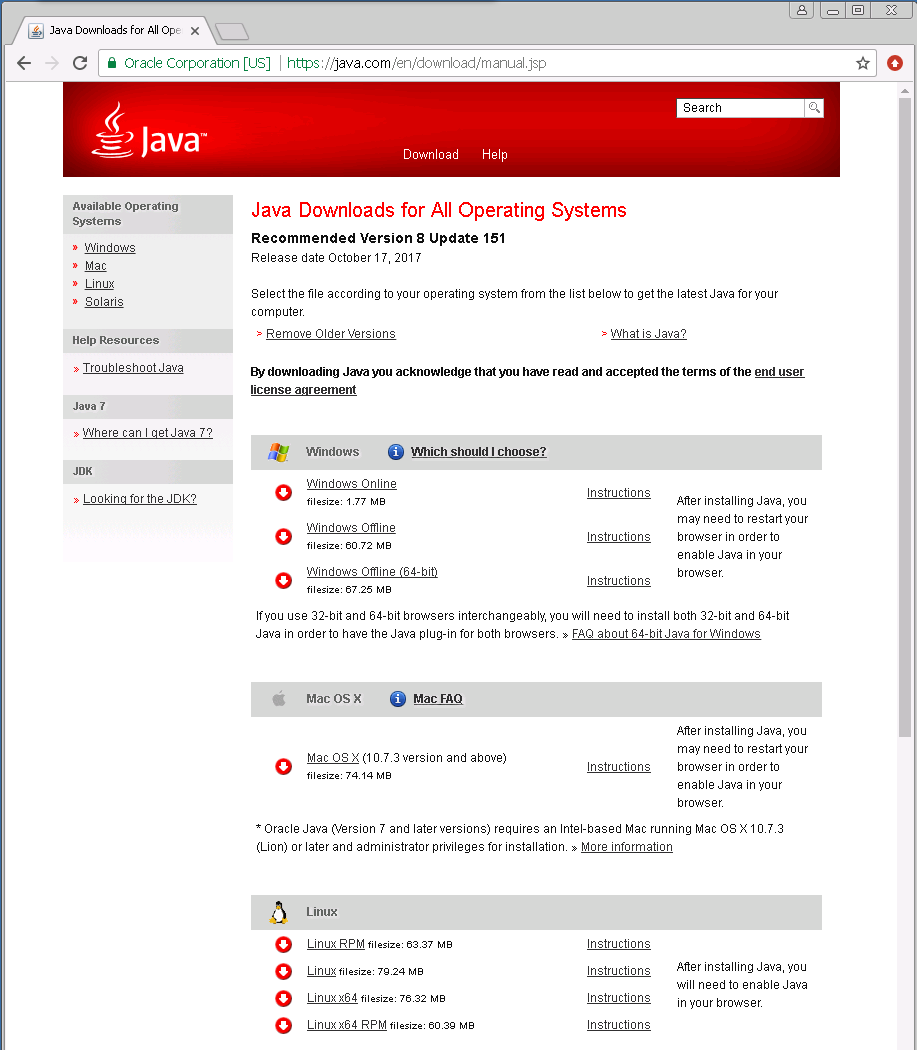Click the Windows flag logo in section header
Image resolution: width=917 pixels, height=1050 pixels.
tap(279, 452)
